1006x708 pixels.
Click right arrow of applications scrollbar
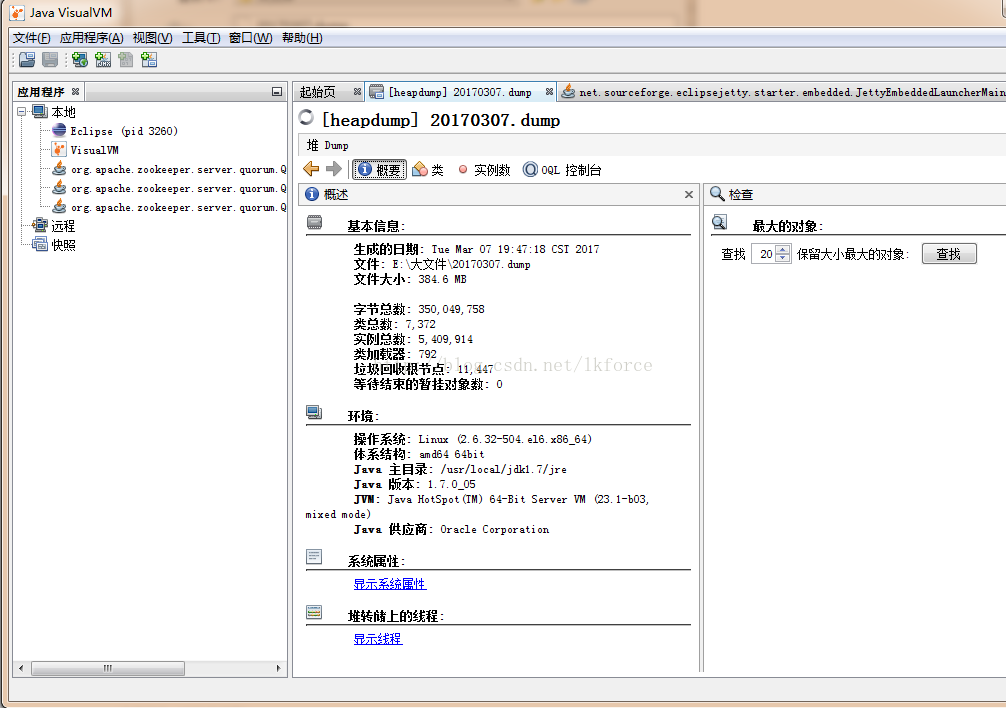pos(278,668)
